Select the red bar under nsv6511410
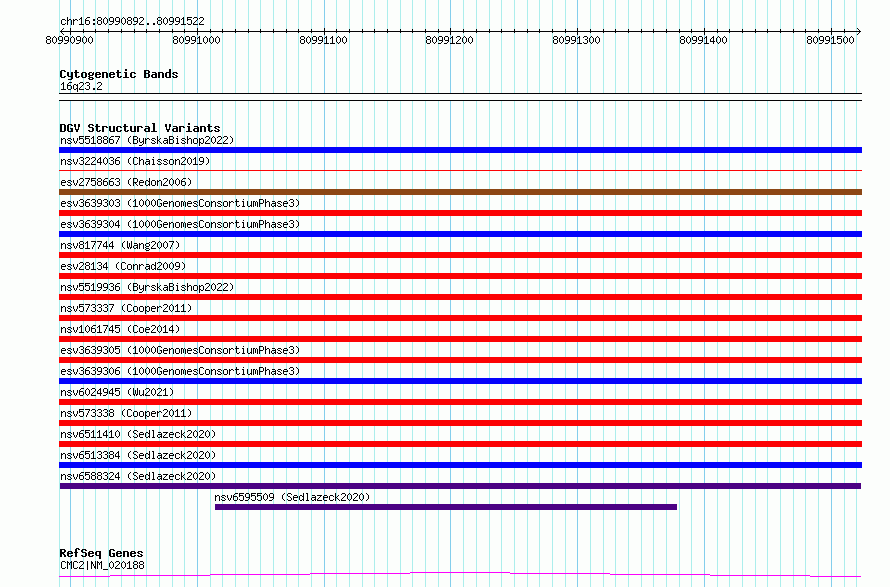The image size is (890, 587). click(x=460, y=444)
